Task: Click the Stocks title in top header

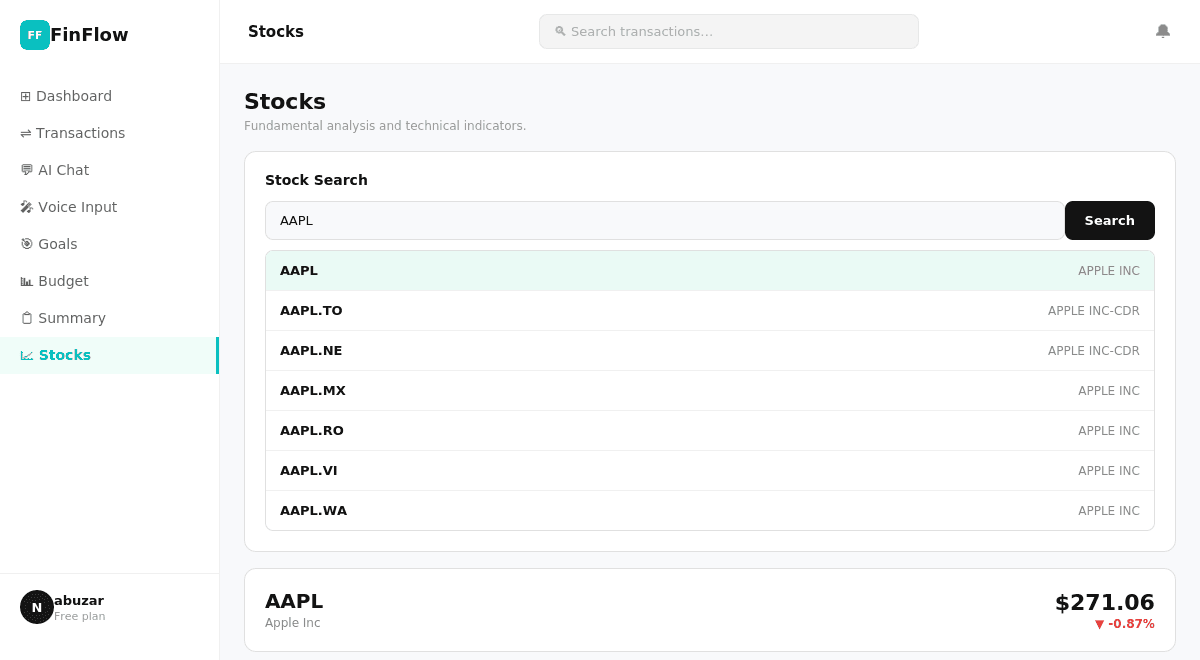Action: [x=276, y=32]
